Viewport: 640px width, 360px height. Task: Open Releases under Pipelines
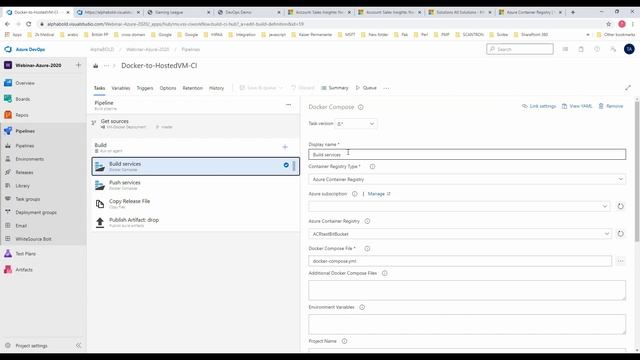tap(24, 172)
